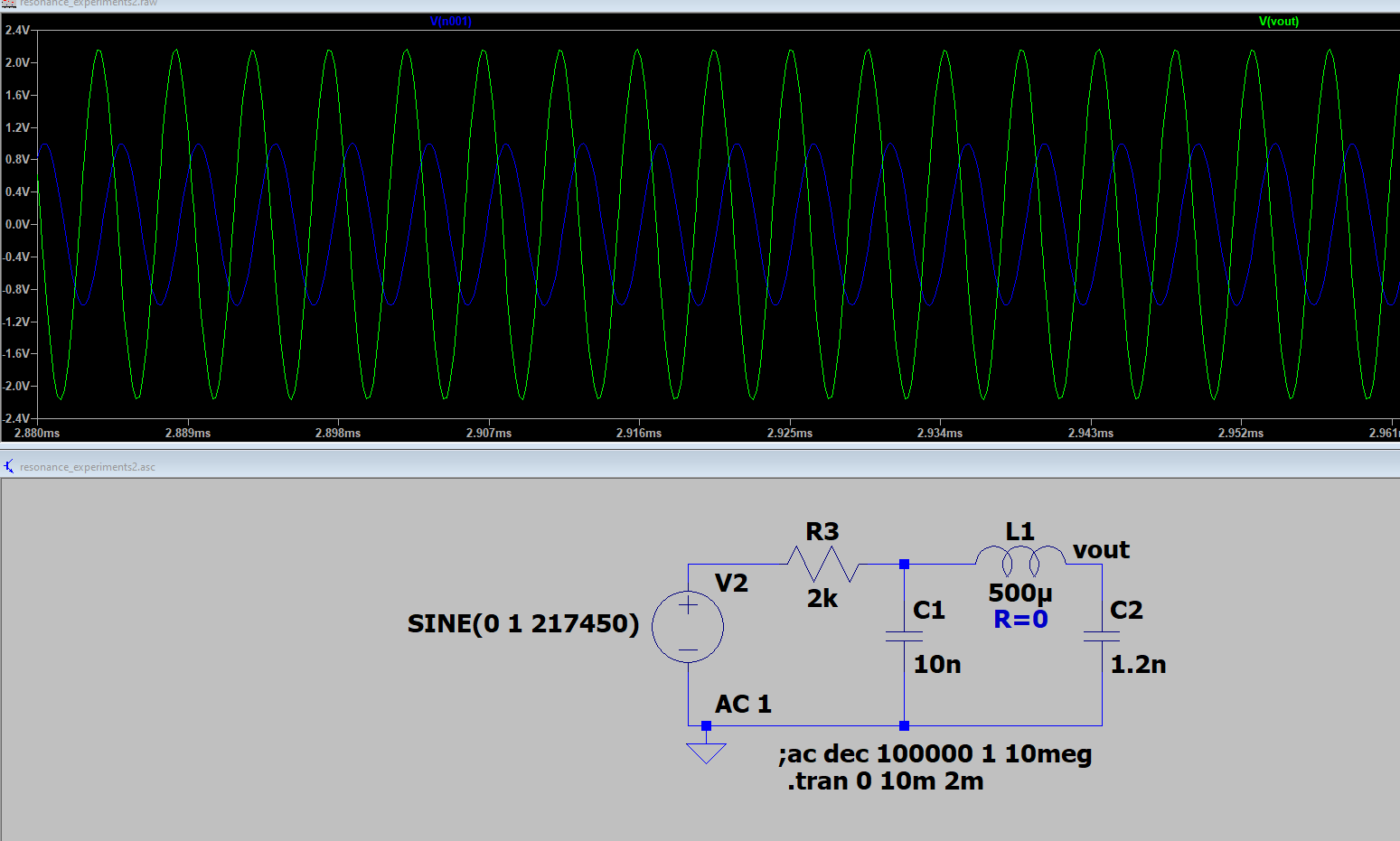1400x841 pixels.
Task: Click the 2.925ms time axis label
Action: coord(790,433)
